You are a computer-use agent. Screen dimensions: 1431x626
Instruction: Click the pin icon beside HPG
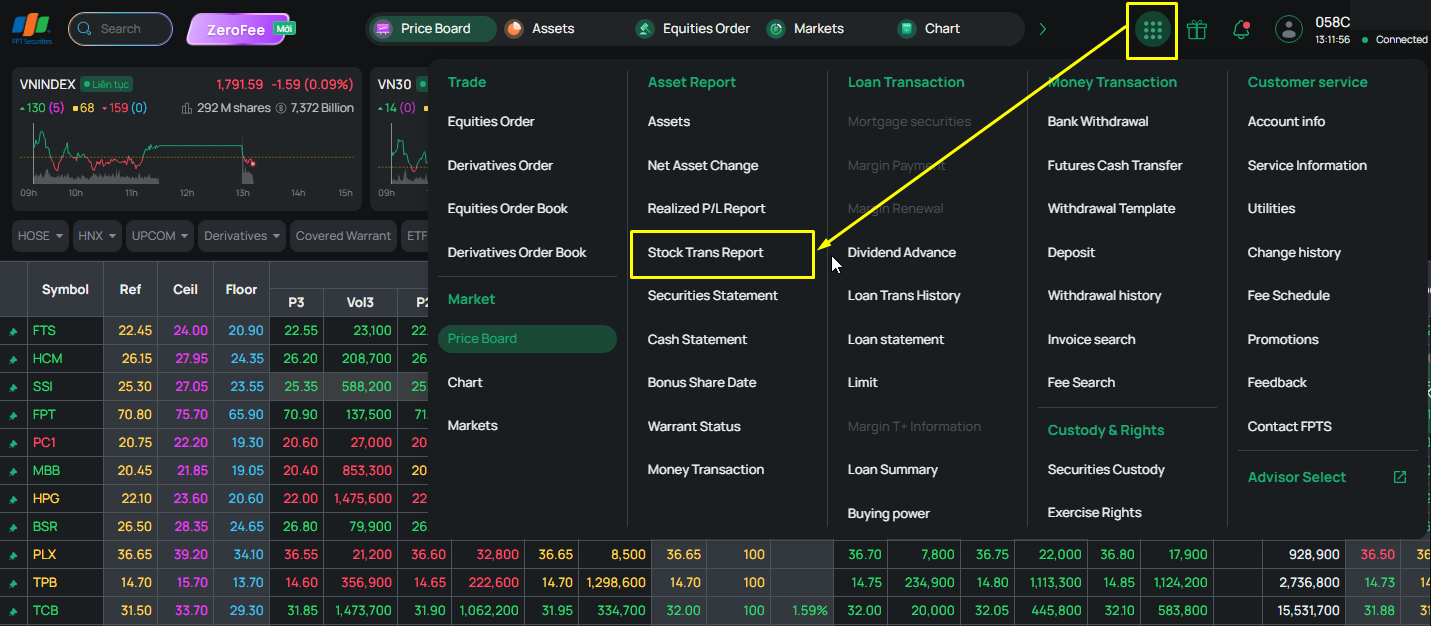[14, 499]
